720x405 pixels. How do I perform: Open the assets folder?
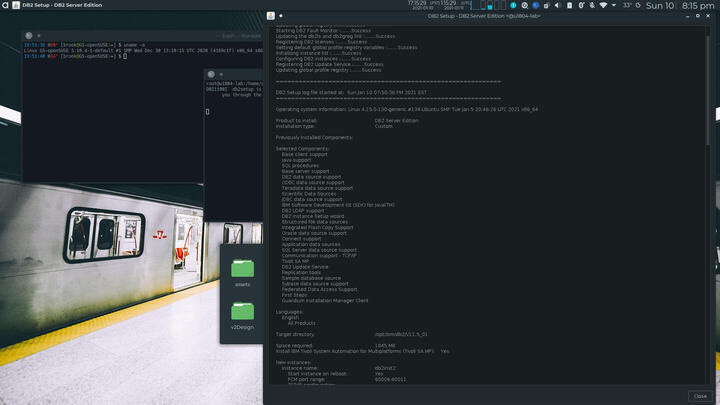coord(242,272)
